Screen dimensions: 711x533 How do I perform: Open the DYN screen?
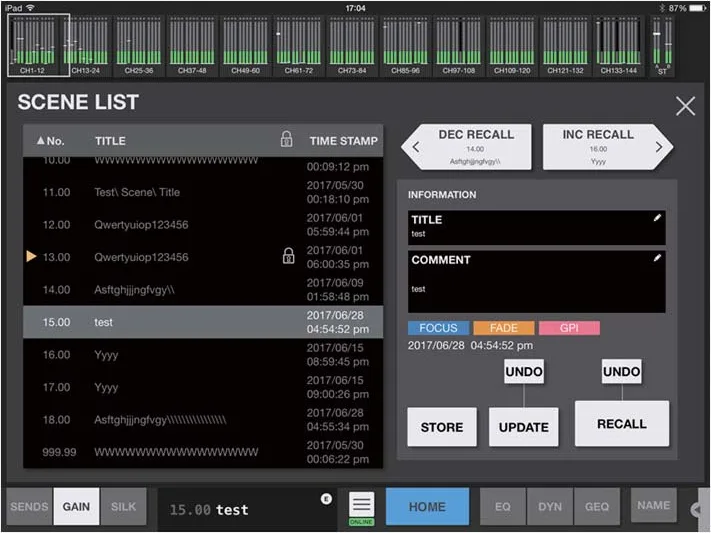pyautogui.click(x=550, y=506)
